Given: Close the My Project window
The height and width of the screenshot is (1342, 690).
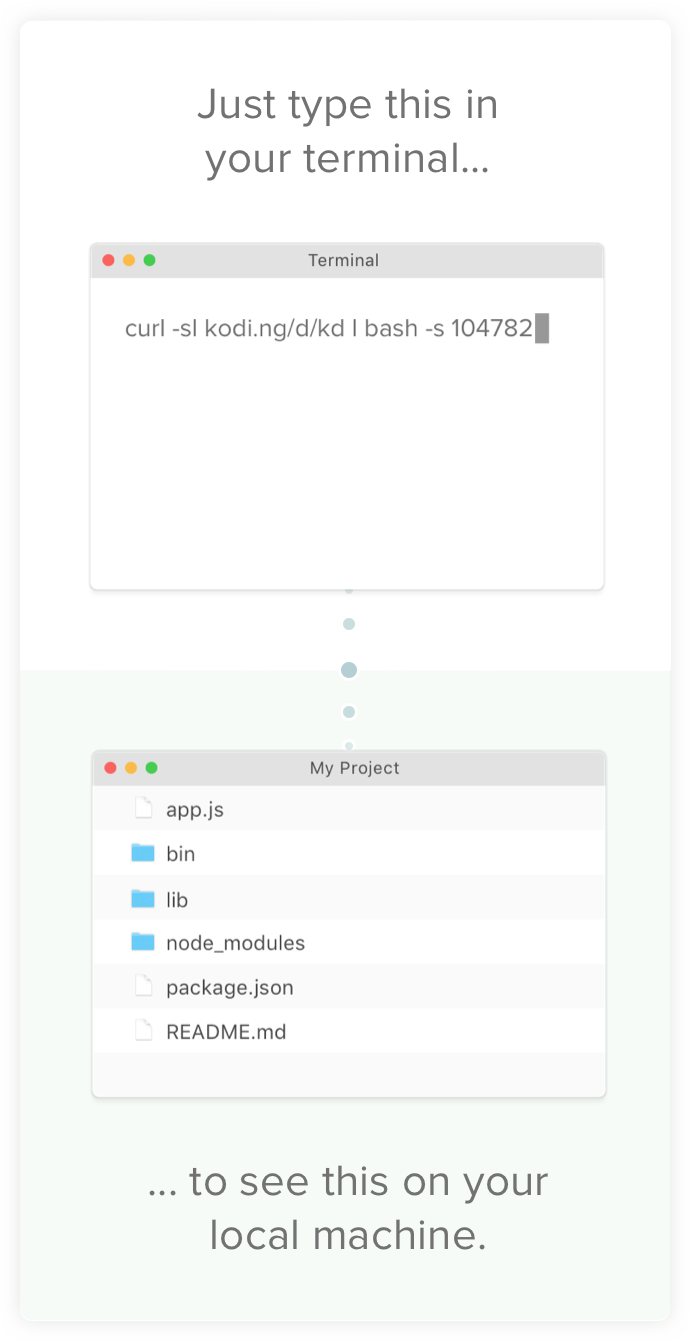Looking at the screenshot, I should [x=111, y=768].
